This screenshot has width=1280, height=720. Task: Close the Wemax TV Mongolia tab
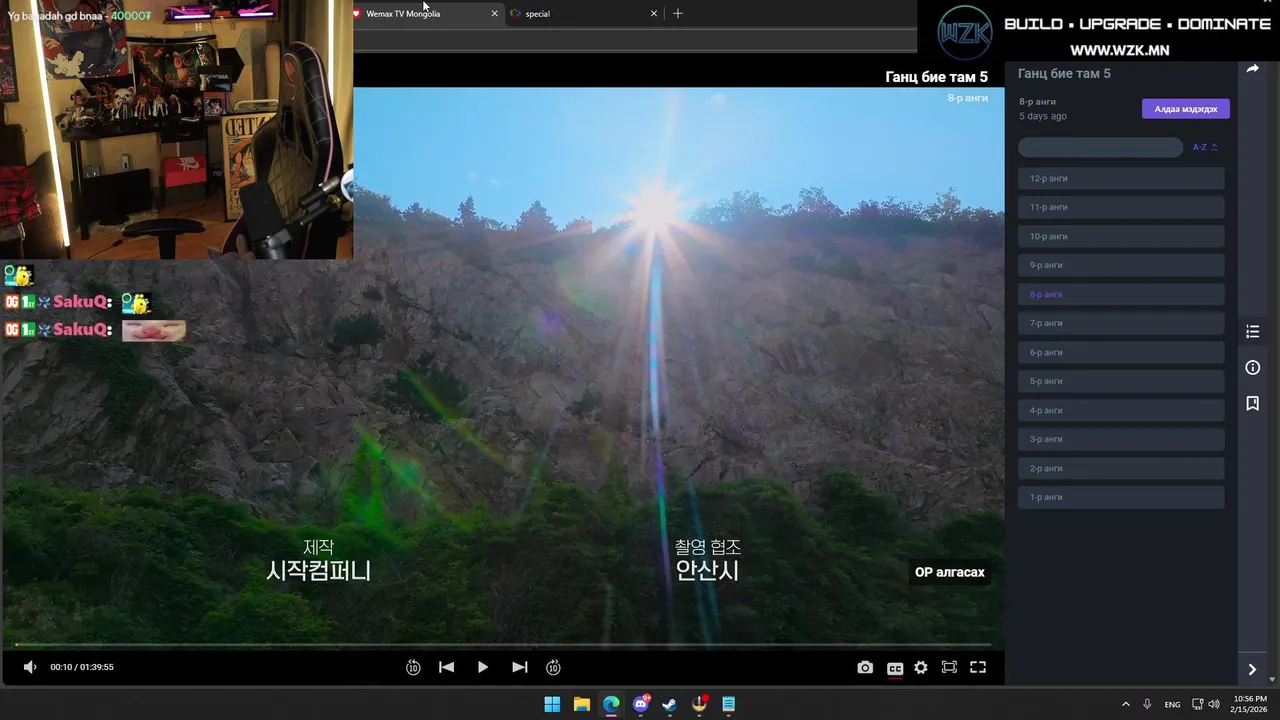pyautogui.click(x=494, y=14)
